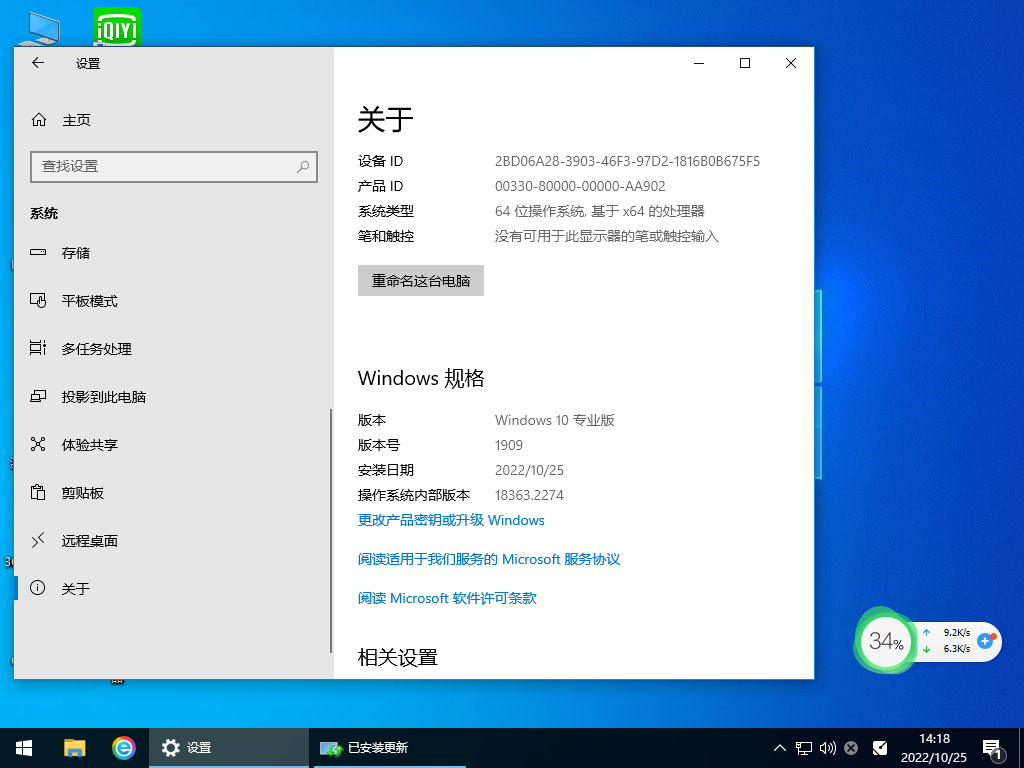
Task: Open 更改产品密钥或升级 Windows link
Action: pyautogui.click(x=450, y=520)
